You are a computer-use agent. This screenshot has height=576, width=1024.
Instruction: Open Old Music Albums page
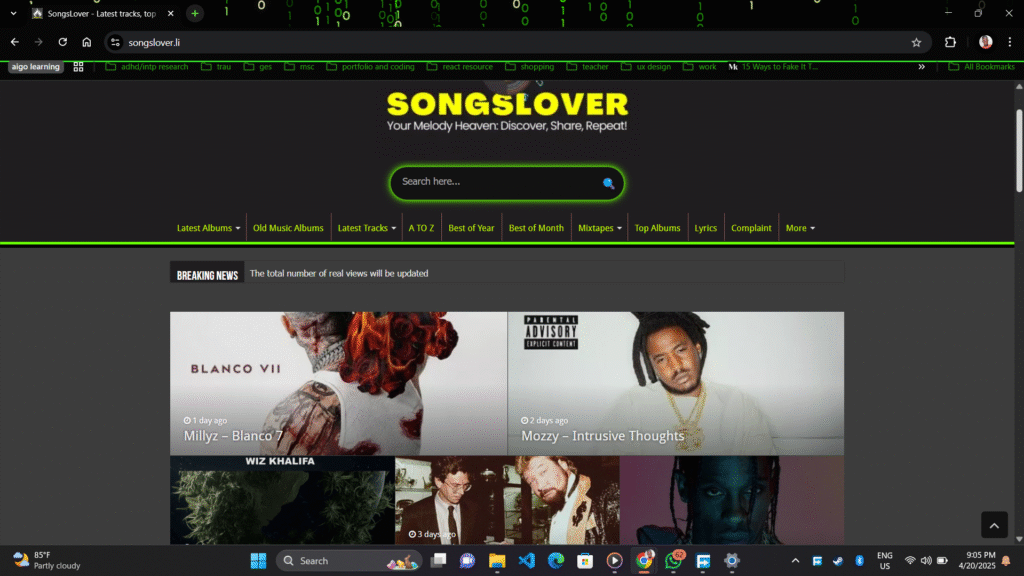pyautogui.click(x=288, y=228)
